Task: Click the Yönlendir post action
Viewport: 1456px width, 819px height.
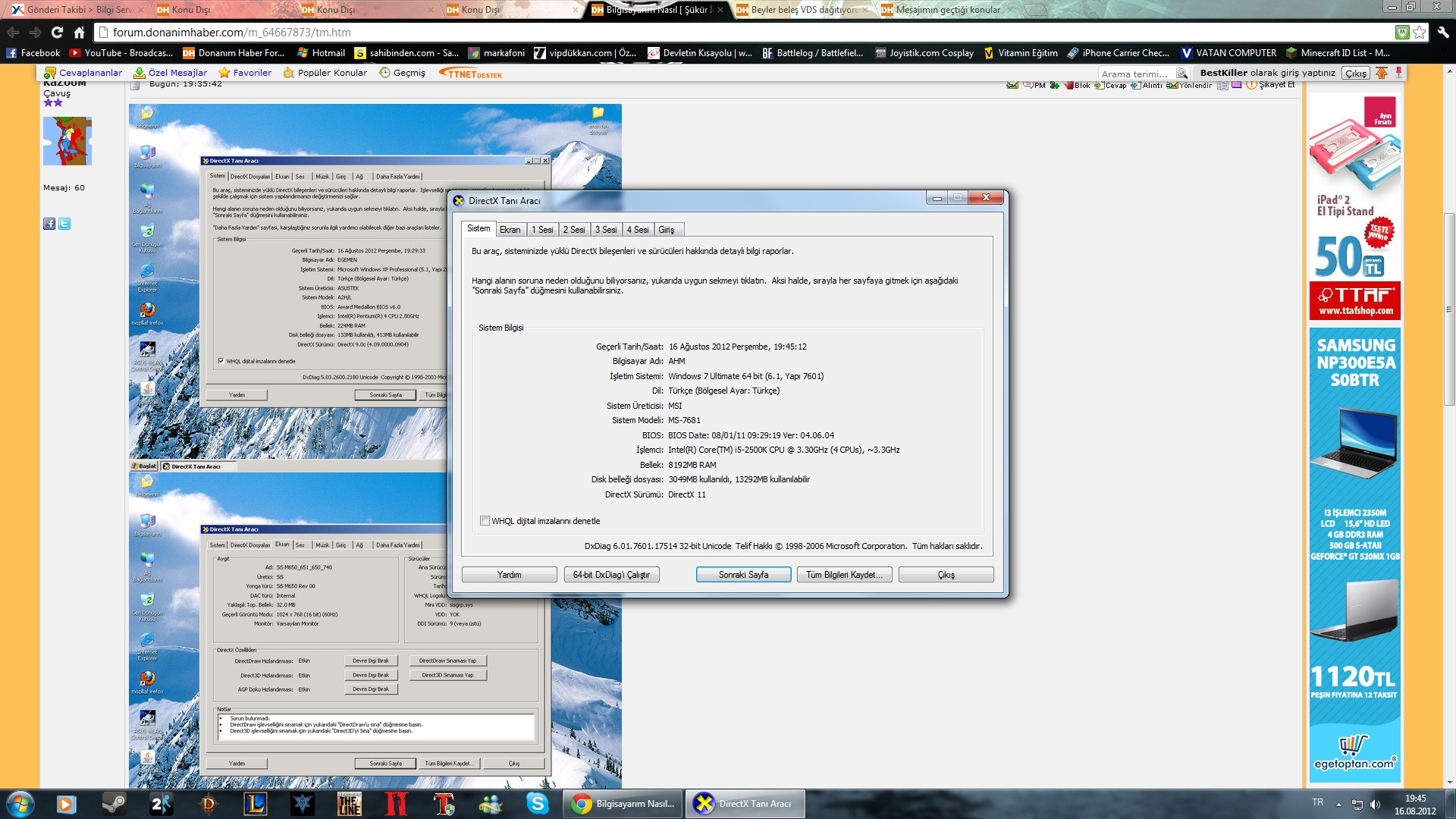Action: (1189, 85)
